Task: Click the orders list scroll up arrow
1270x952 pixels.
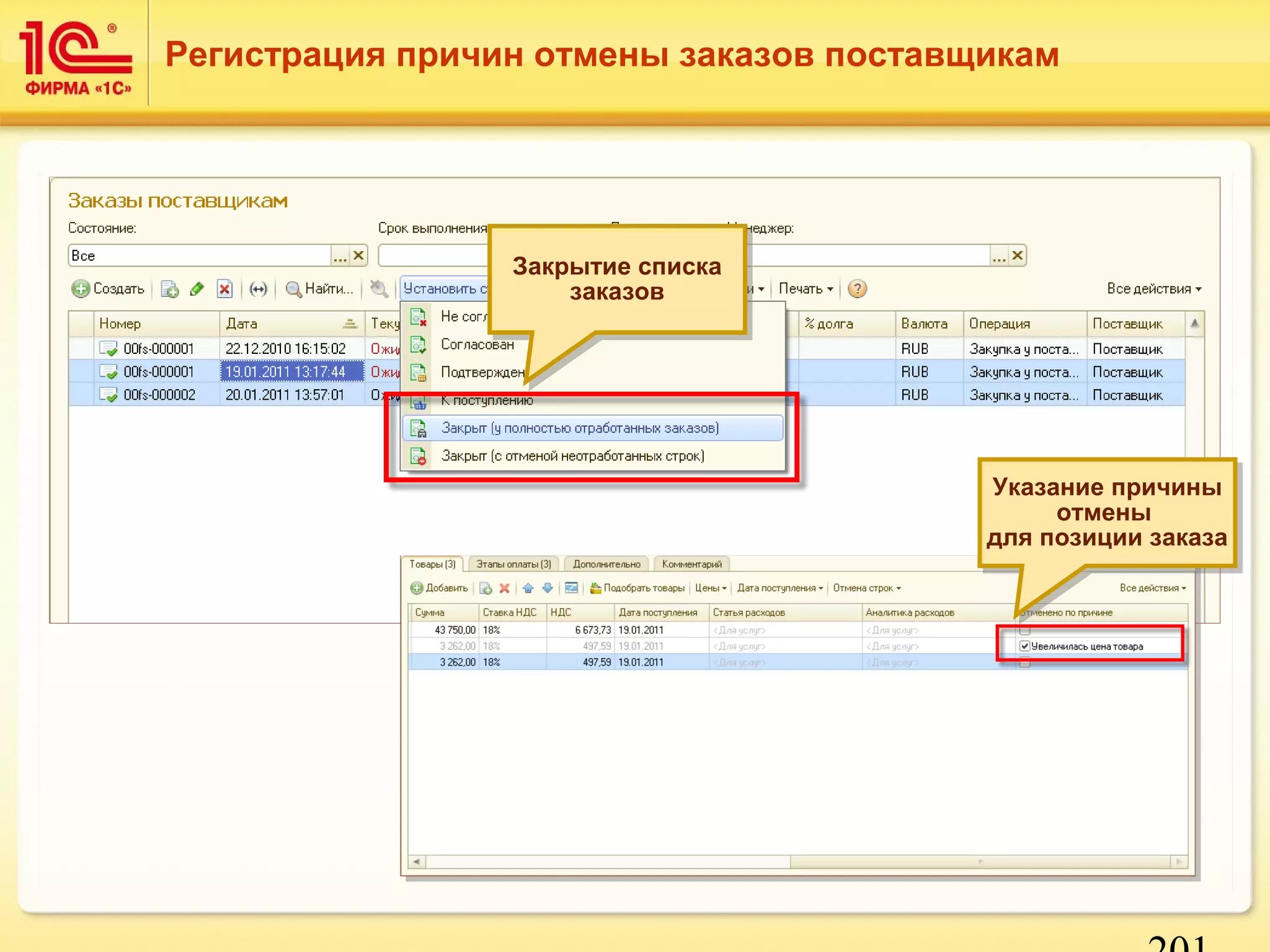Action: pos(1194,323)
